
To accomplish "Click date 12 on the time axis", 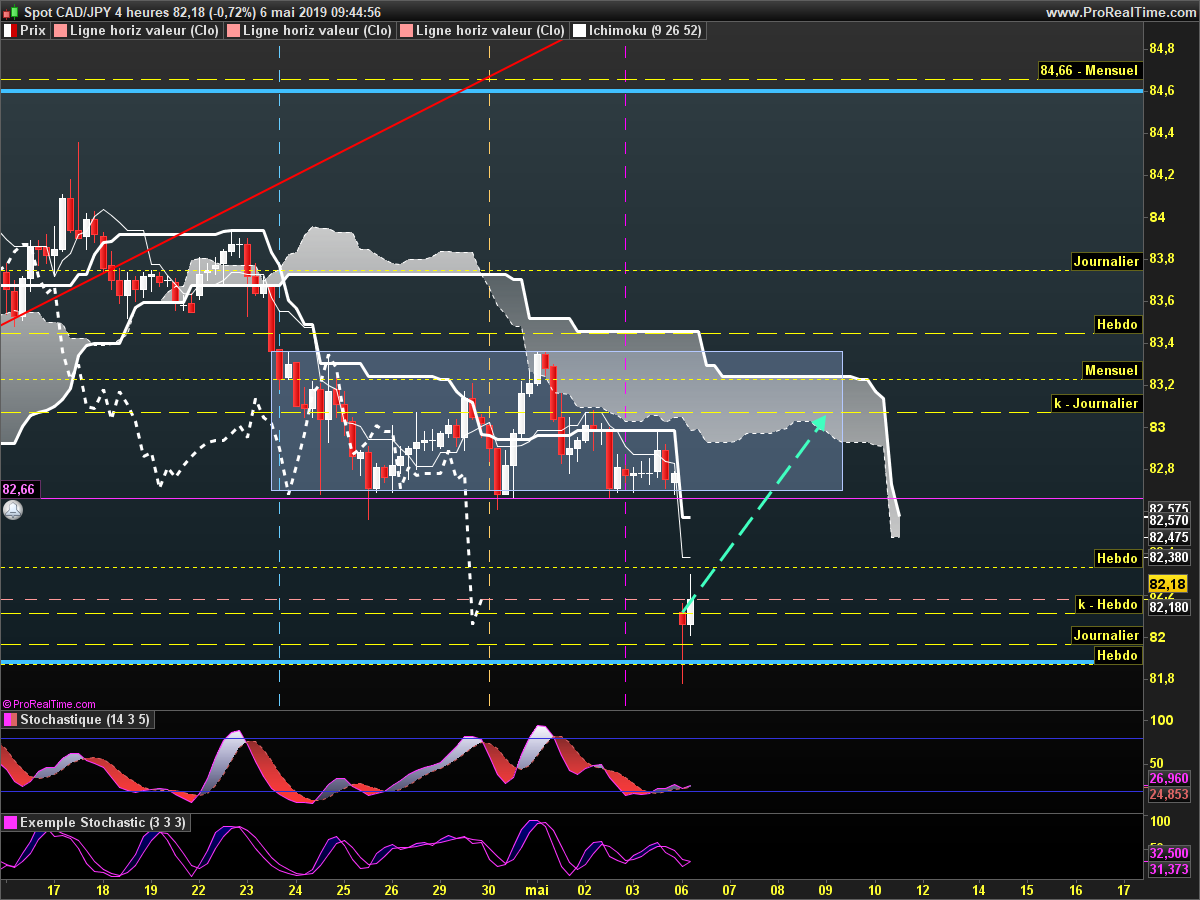I will pyautogui.click(x=922, y=888).
